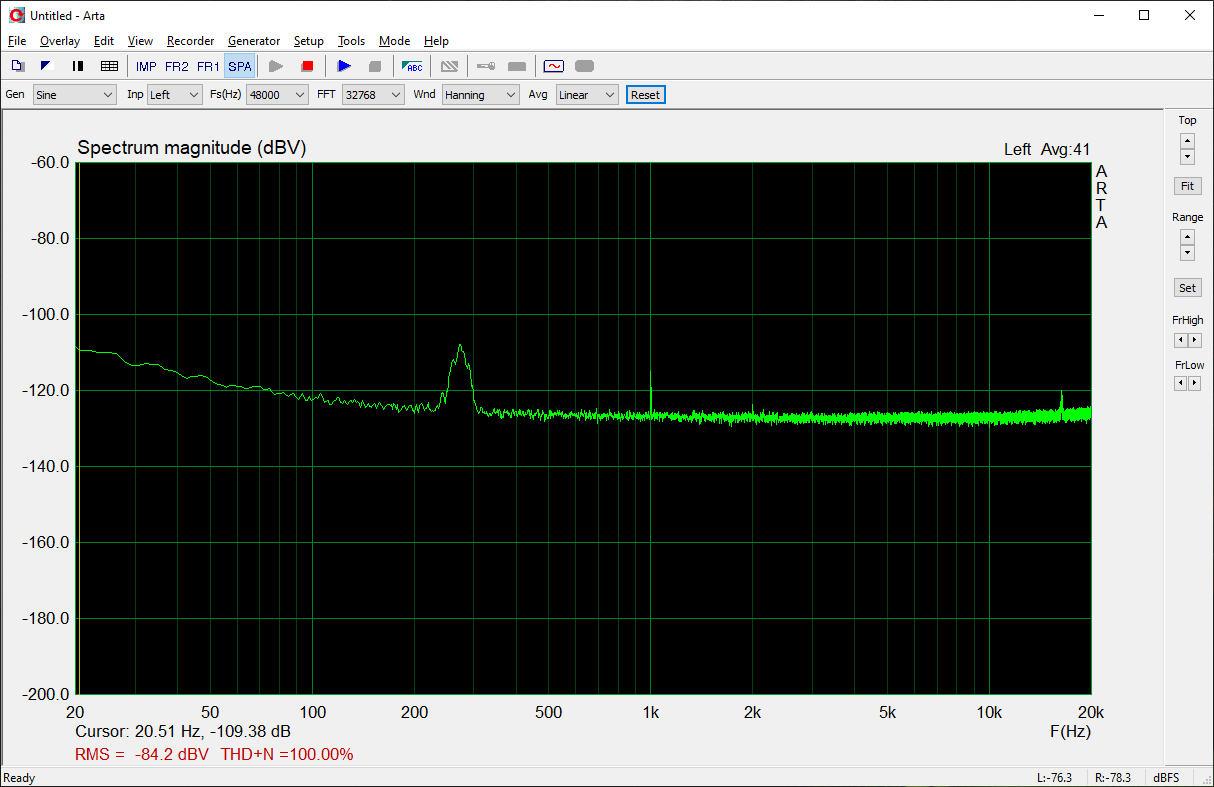Click FrHigh left arrow

pos(1180,341)
